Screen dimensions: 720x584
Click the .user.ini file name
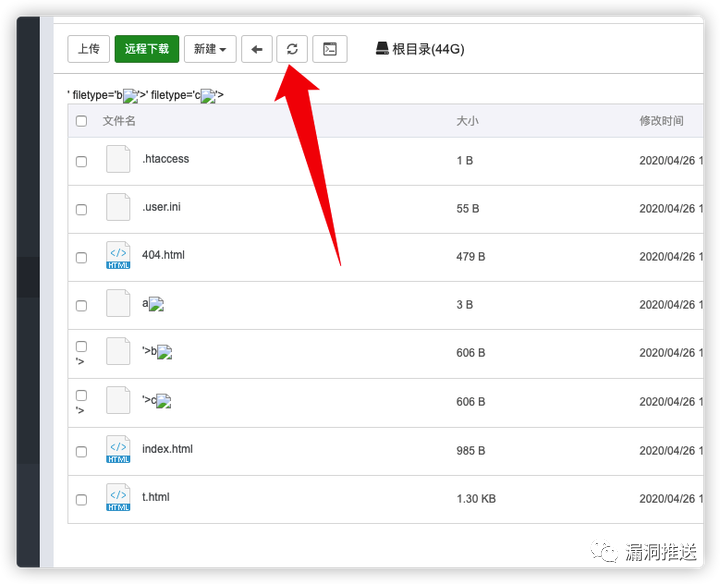click(161, 207)
